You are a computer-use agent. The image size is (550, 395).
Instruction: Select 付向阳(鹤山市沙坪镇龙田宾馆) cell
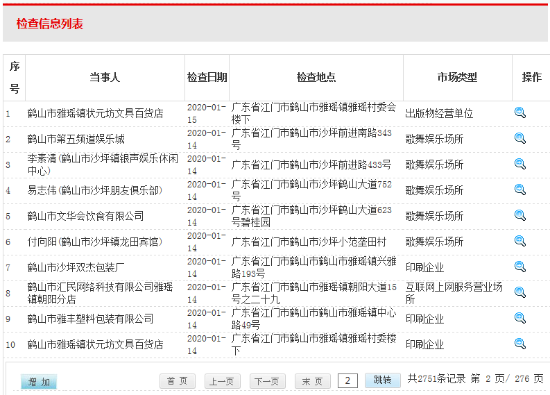[x=95, y=242]
